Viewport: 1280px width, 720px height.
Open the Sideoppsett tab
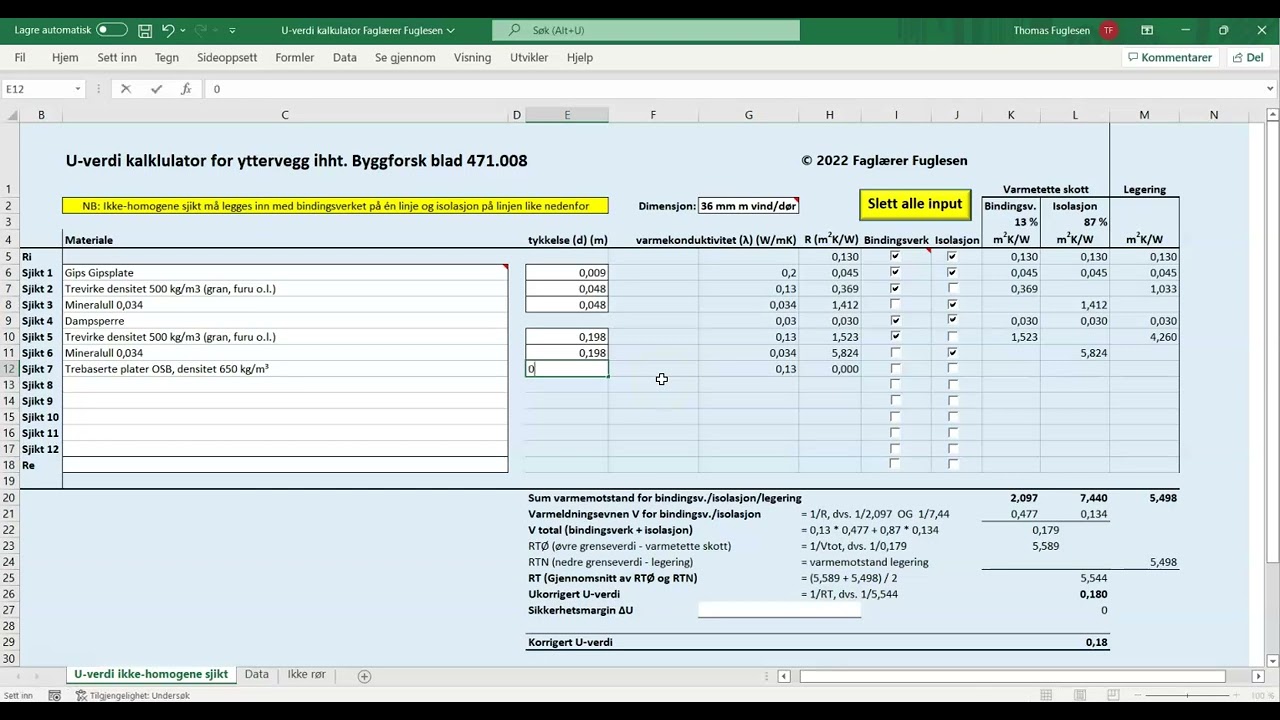227,58
